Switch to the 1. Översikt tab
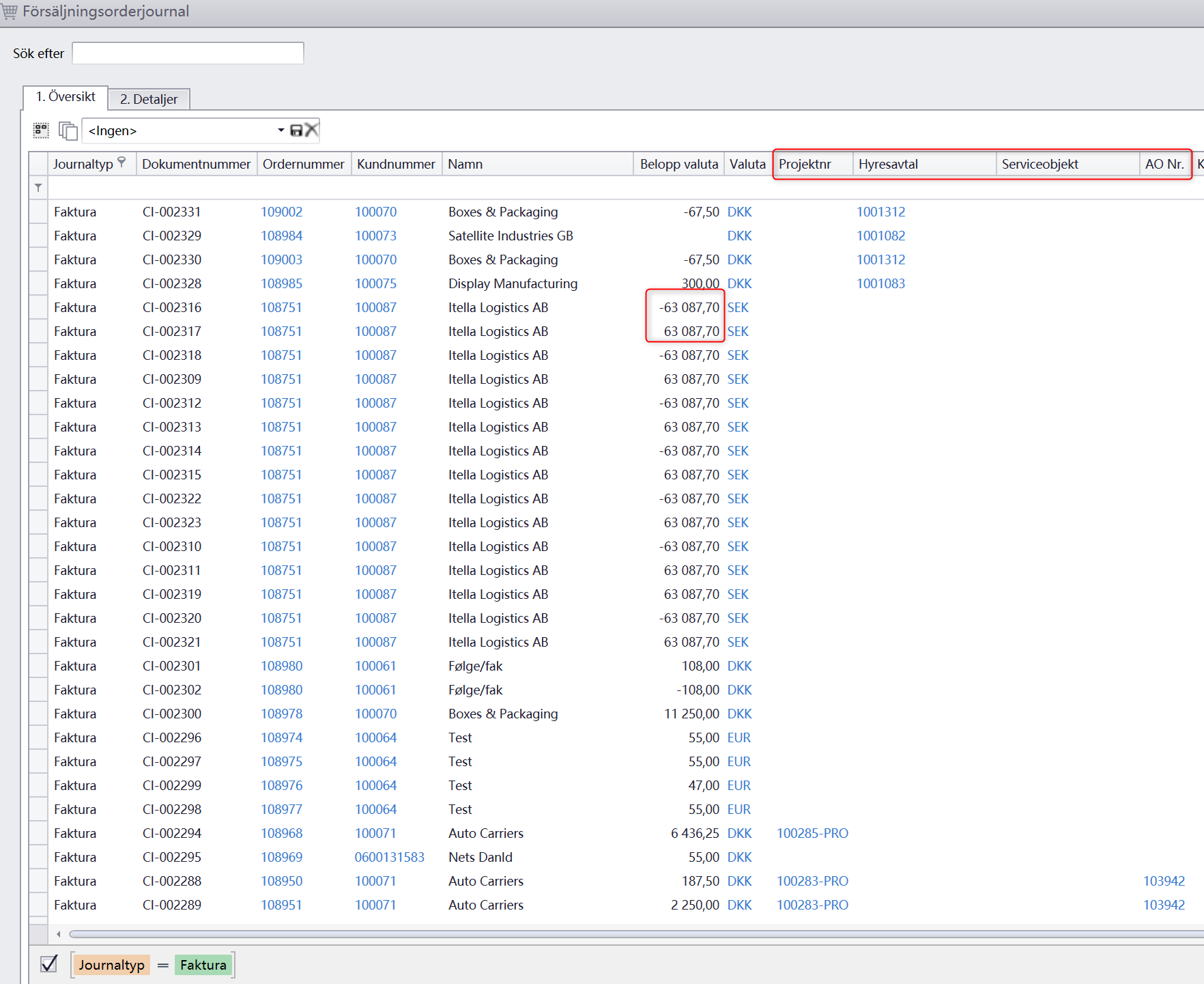The image size is (1204, 984). tap(66, 97)
